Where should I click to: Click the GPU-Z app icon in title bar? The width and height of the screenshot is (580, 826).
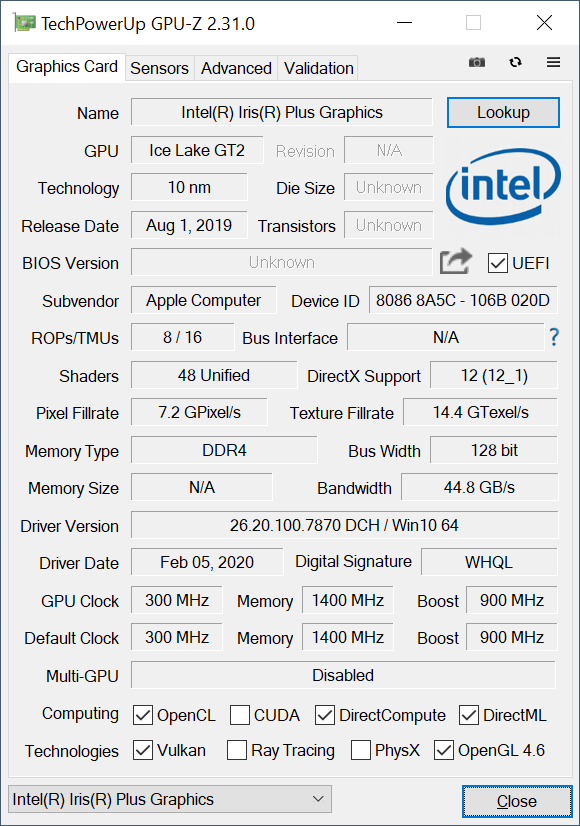(x=24, y=23)
